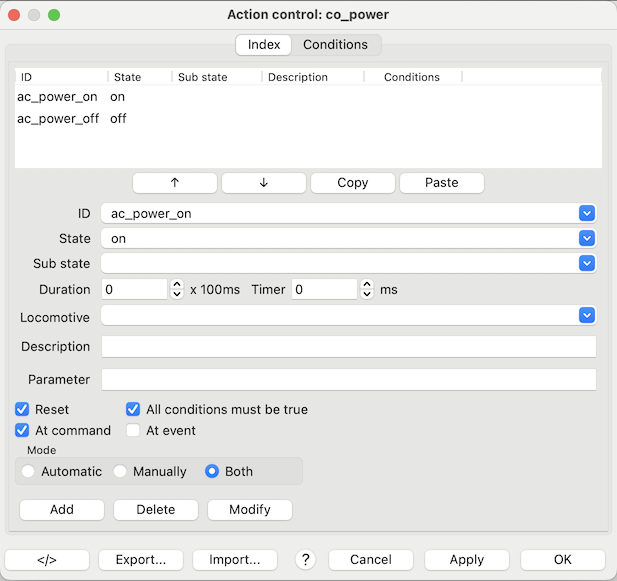Screen dimensions: 617x581
Task: Click the Duration stepper arrows
Action: [177, 289]
